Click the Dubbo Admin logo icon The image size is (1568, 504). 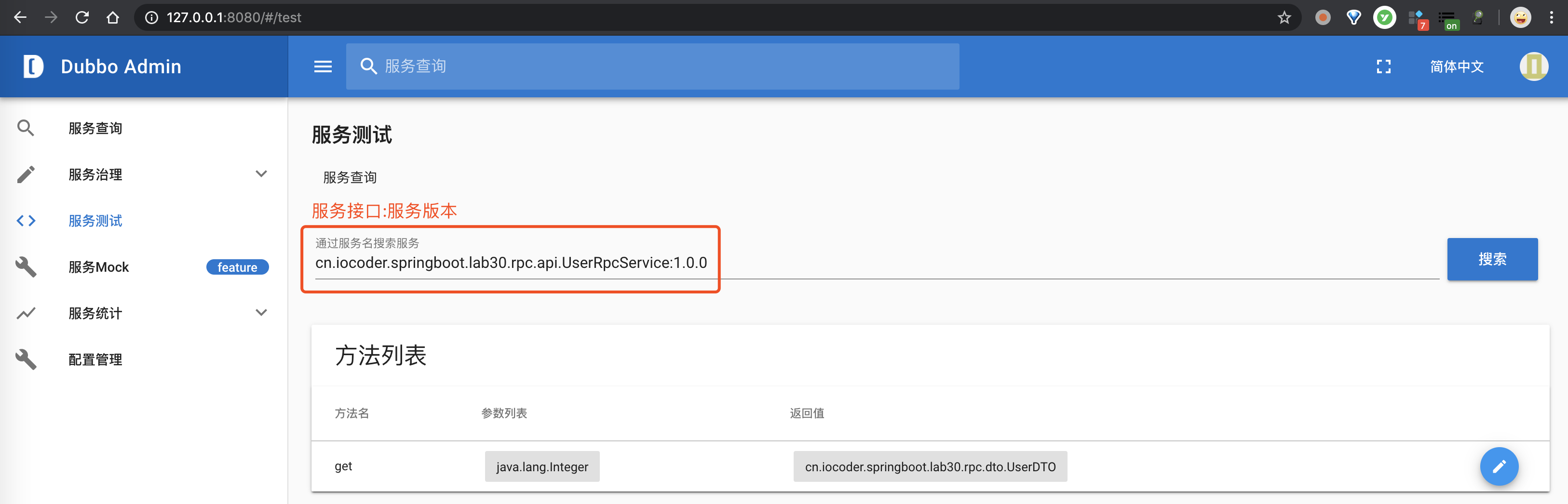[x=33, y=66]
